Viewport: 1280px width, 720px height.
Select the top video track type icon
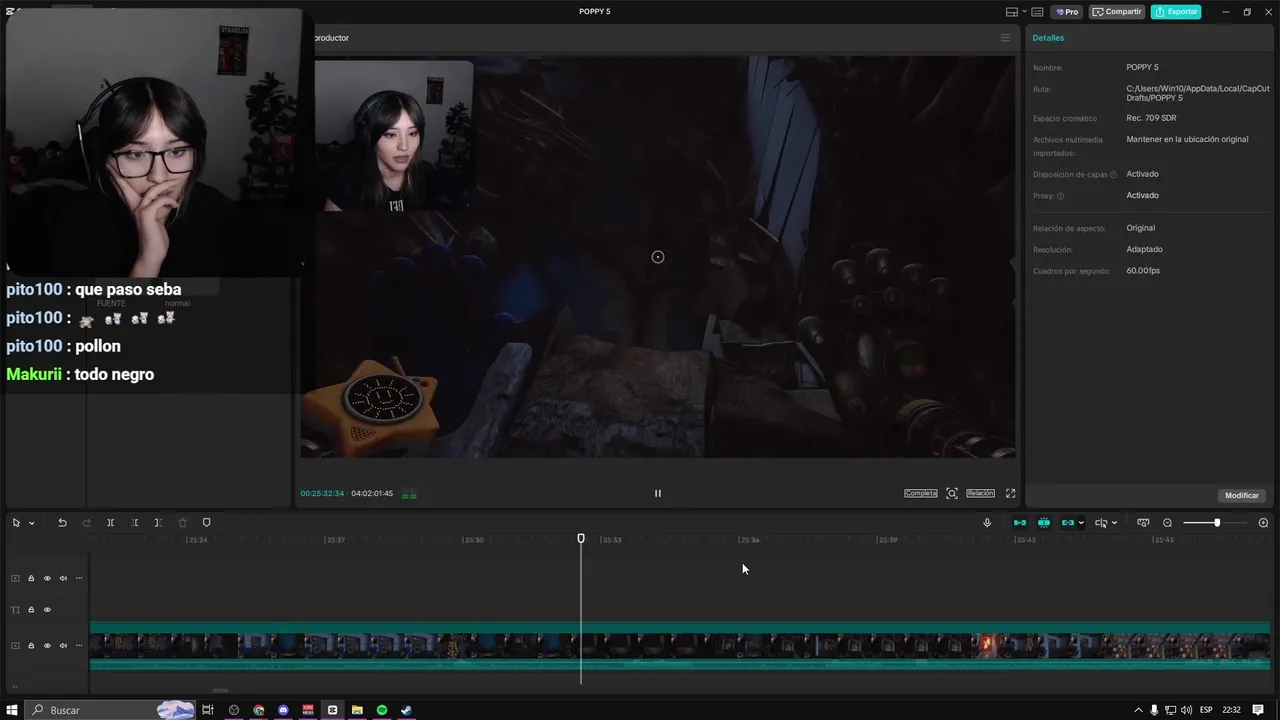pyautogui.click(x=15, y=578)
